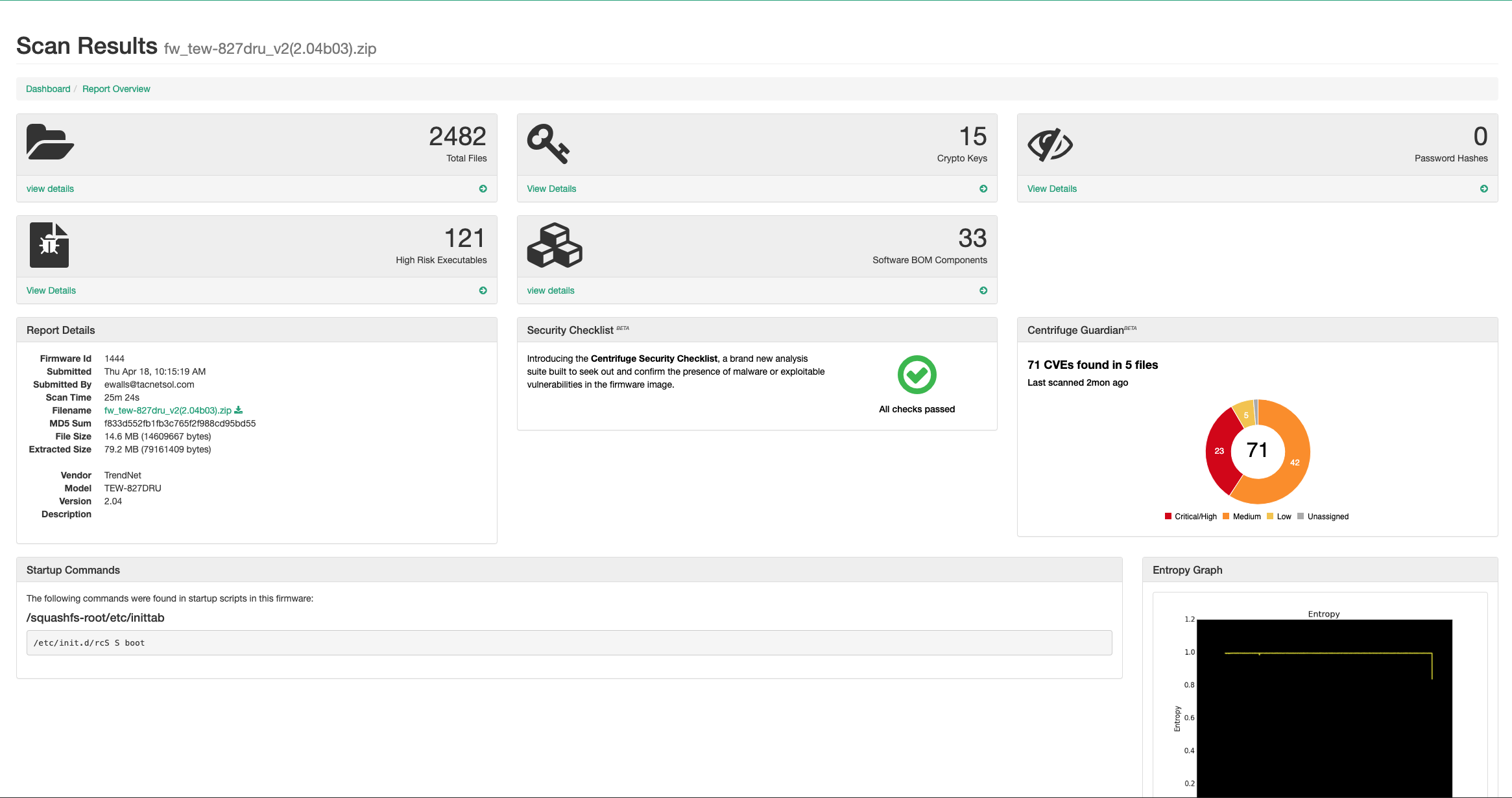Toggle Unassigned legend entry in CVE chart
The height and width of the screenshot is (798, 1512).
[x=1323, y=517]
